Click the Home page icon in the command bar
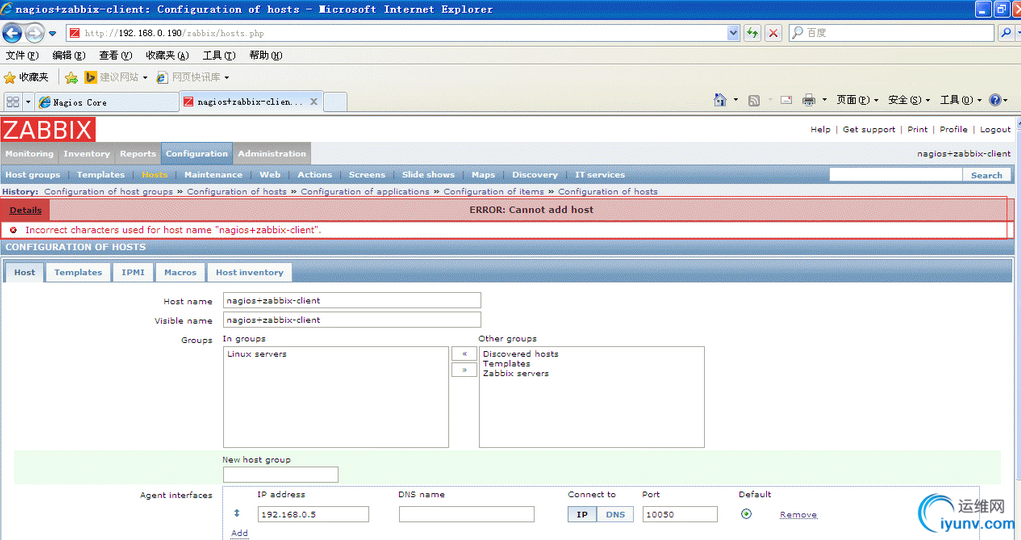This screenshot has height=540, width=1021. 720,100
